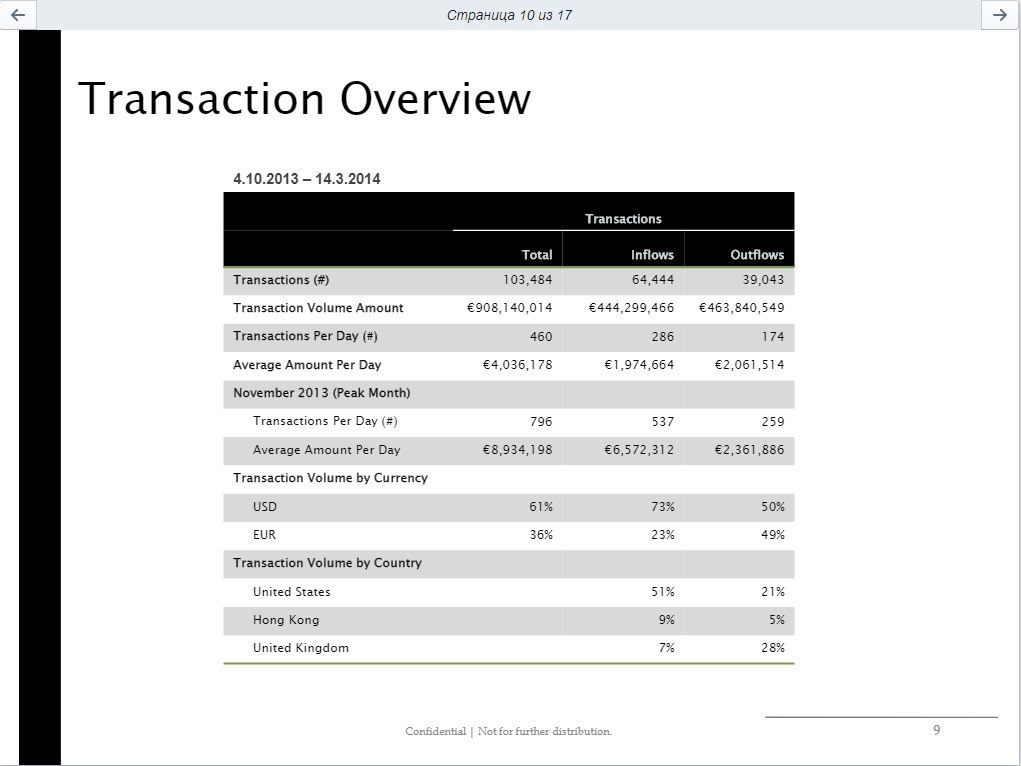The height and width of the screenshot is (766, 1021).
Task: Click peak month inflow amount €6,572,312
Action: point(639,449)
